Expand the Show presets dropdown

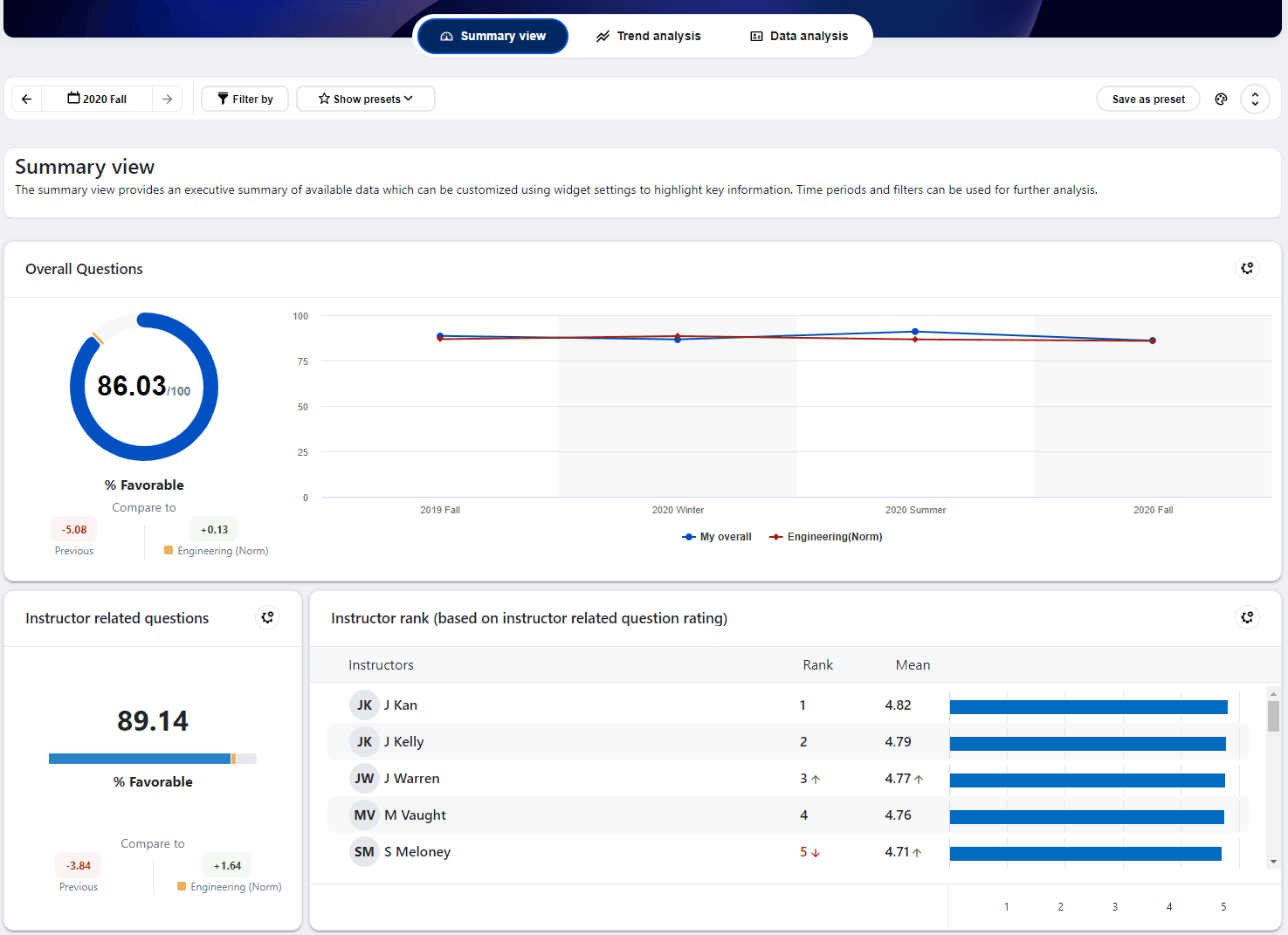[366, 99]
